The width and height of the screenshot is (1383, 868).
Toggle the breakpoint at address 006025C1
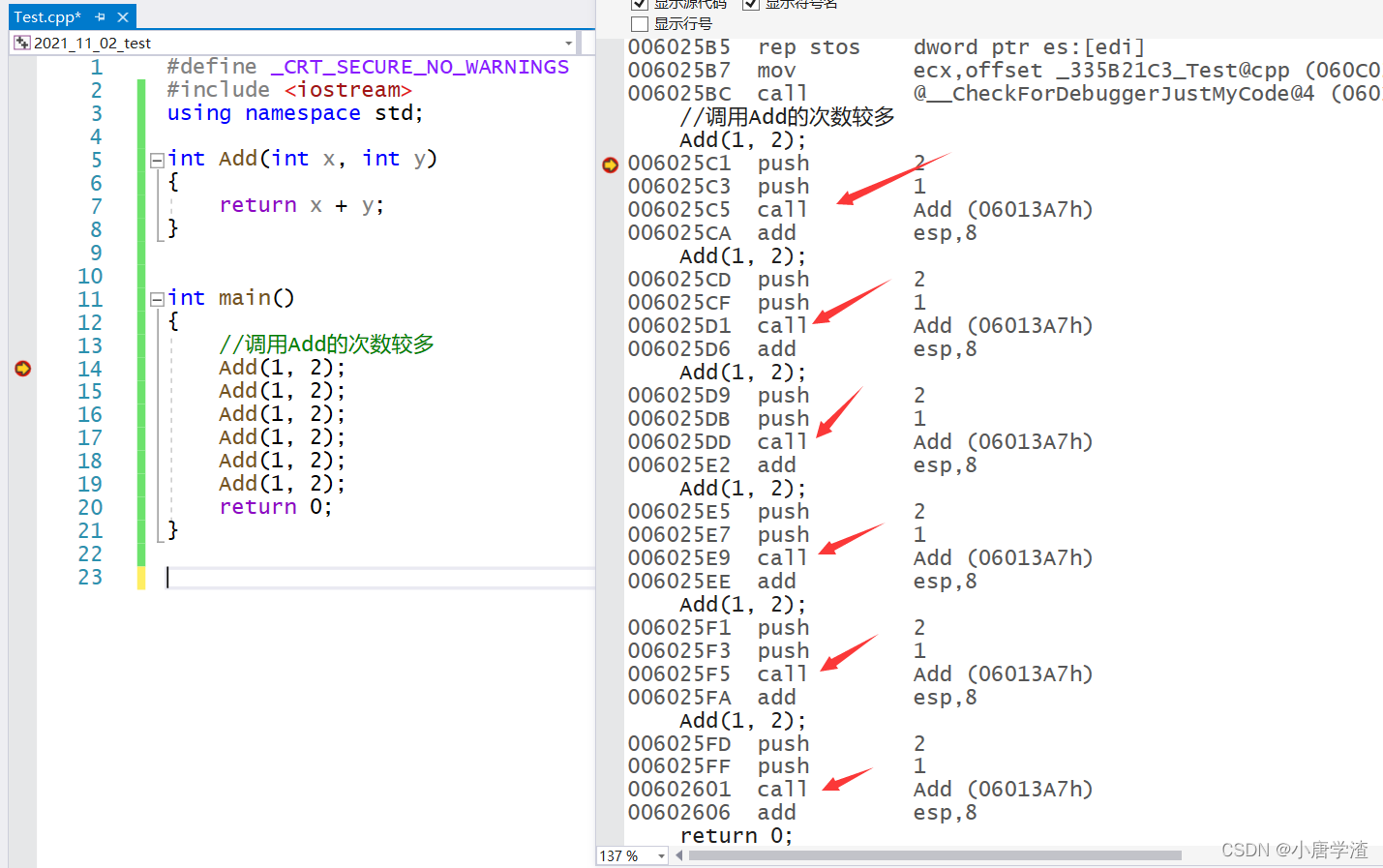(x=610, y=165)
